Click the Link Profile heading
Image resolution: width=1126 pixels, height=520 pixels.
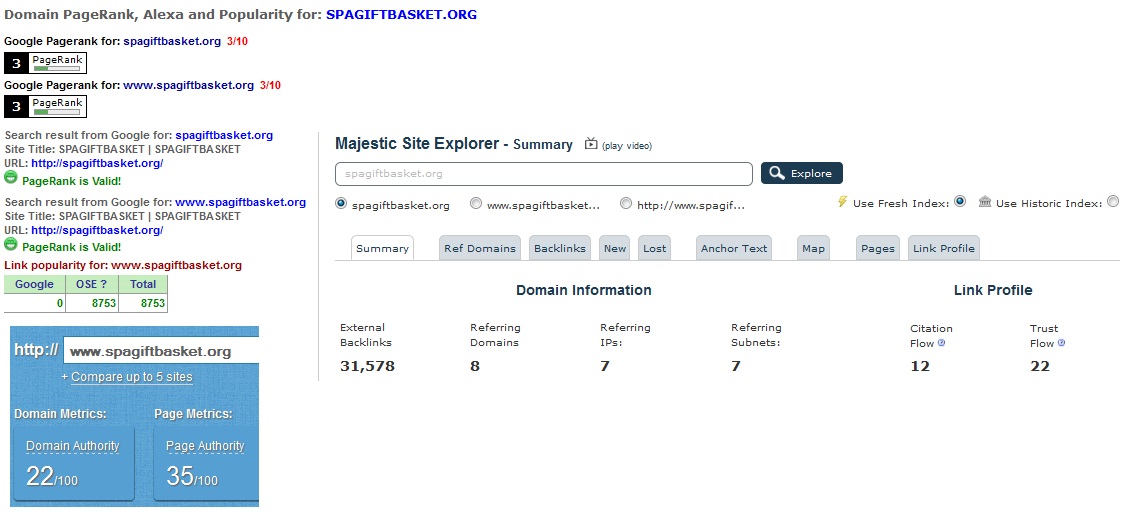(993, 290)
